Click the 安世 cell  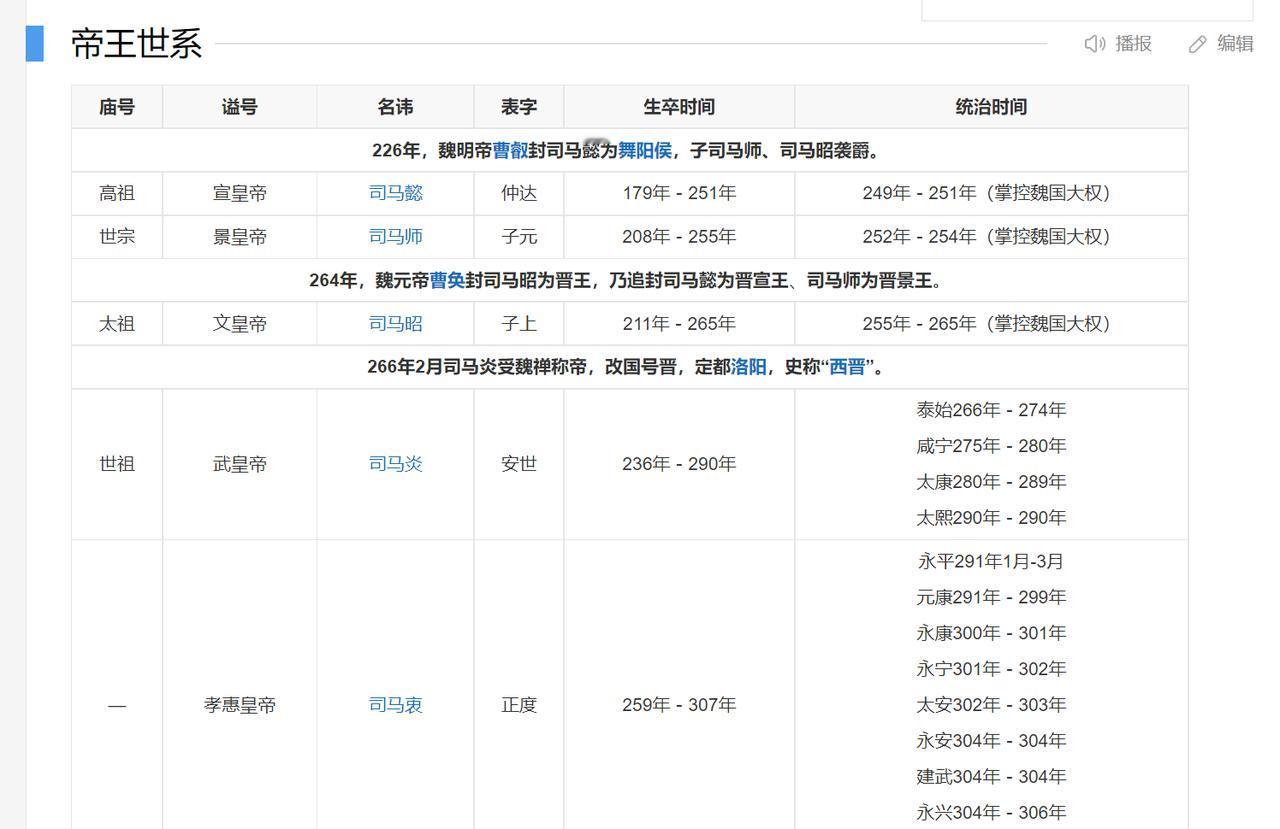point(519,464)
